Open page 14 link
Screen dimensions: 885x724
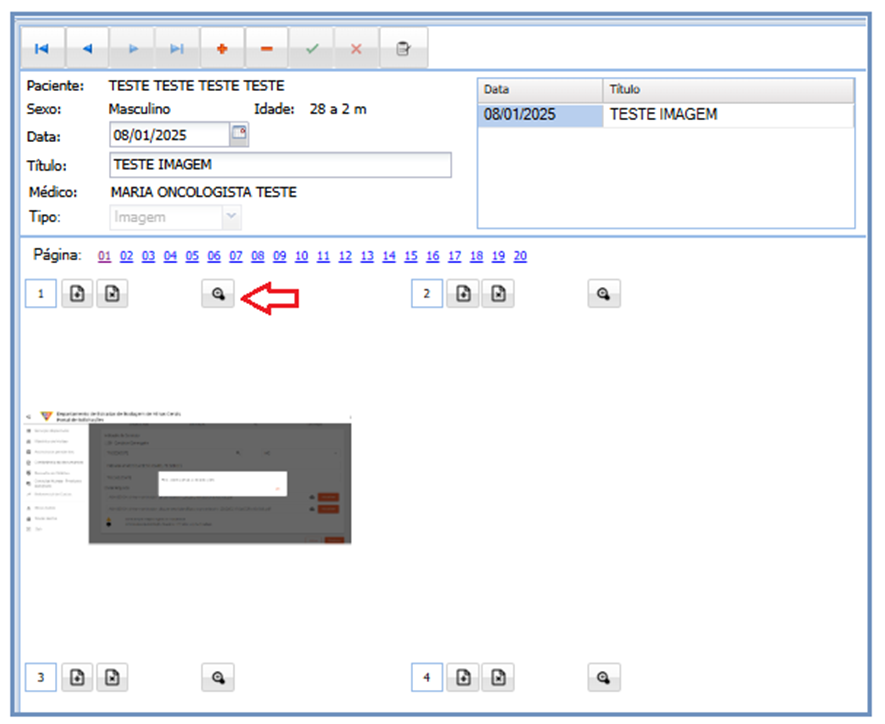(389, 256)
